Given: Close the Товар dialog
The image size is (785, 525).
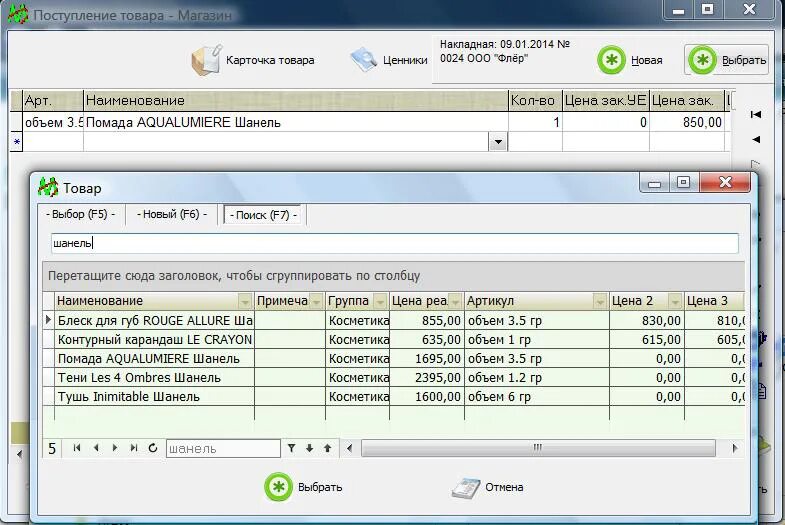Looking at the screenshot, I should pos(725,182).
